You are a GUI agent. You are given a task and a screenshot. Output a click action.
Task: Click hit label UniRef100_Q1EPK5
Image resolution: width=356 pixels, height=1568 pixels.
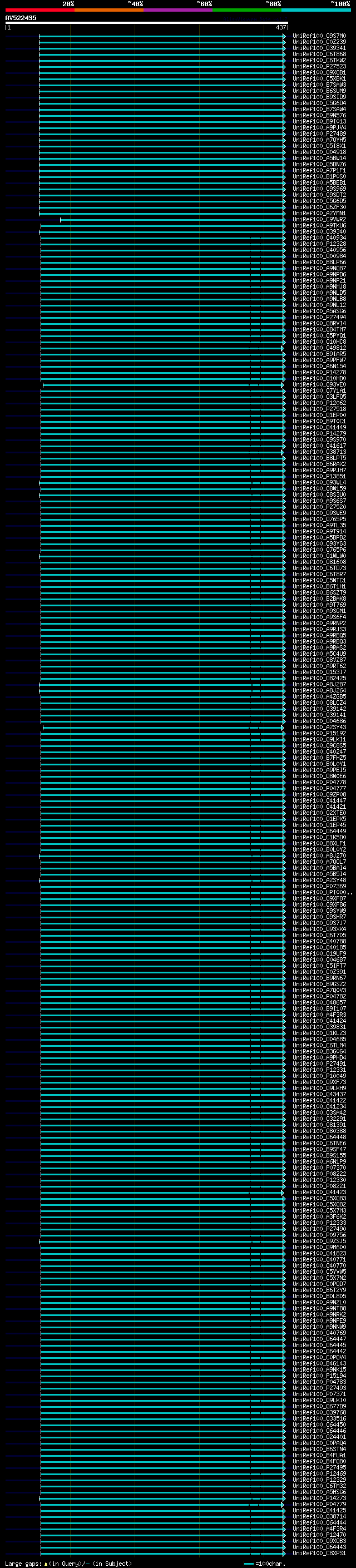coord(319,819)
